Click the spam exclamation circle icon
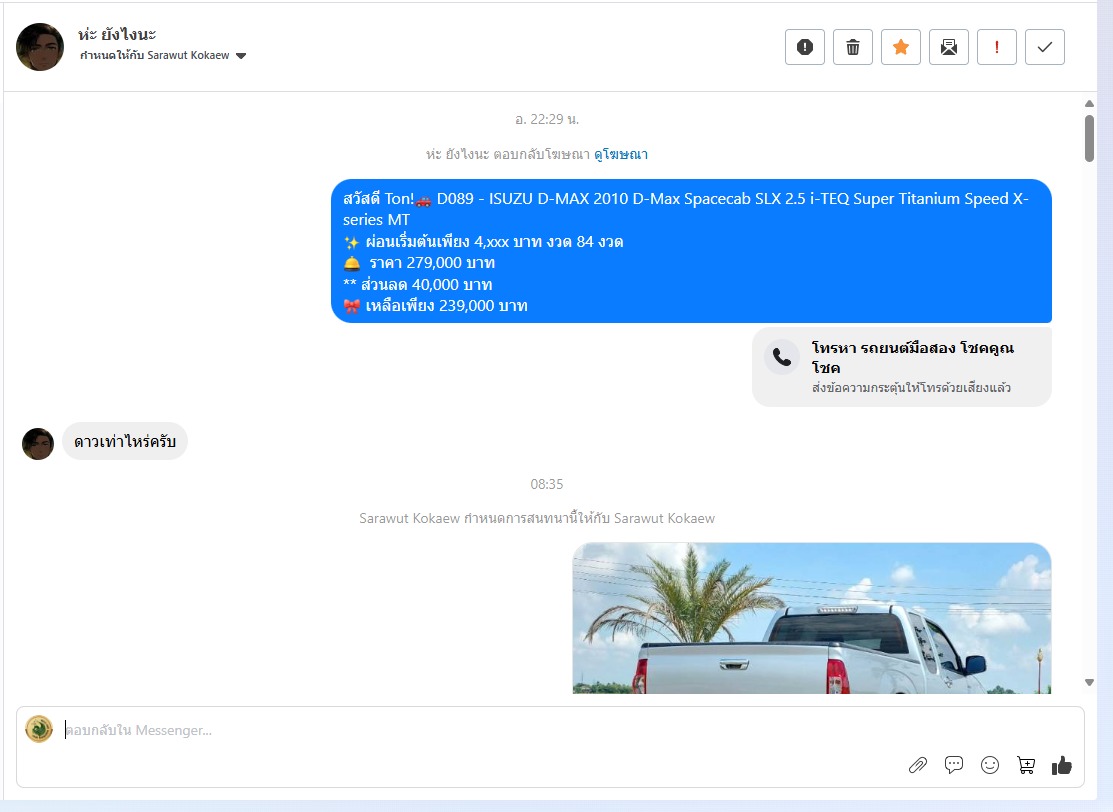Viewport: 1113px width, 812px height. (804, 47)
